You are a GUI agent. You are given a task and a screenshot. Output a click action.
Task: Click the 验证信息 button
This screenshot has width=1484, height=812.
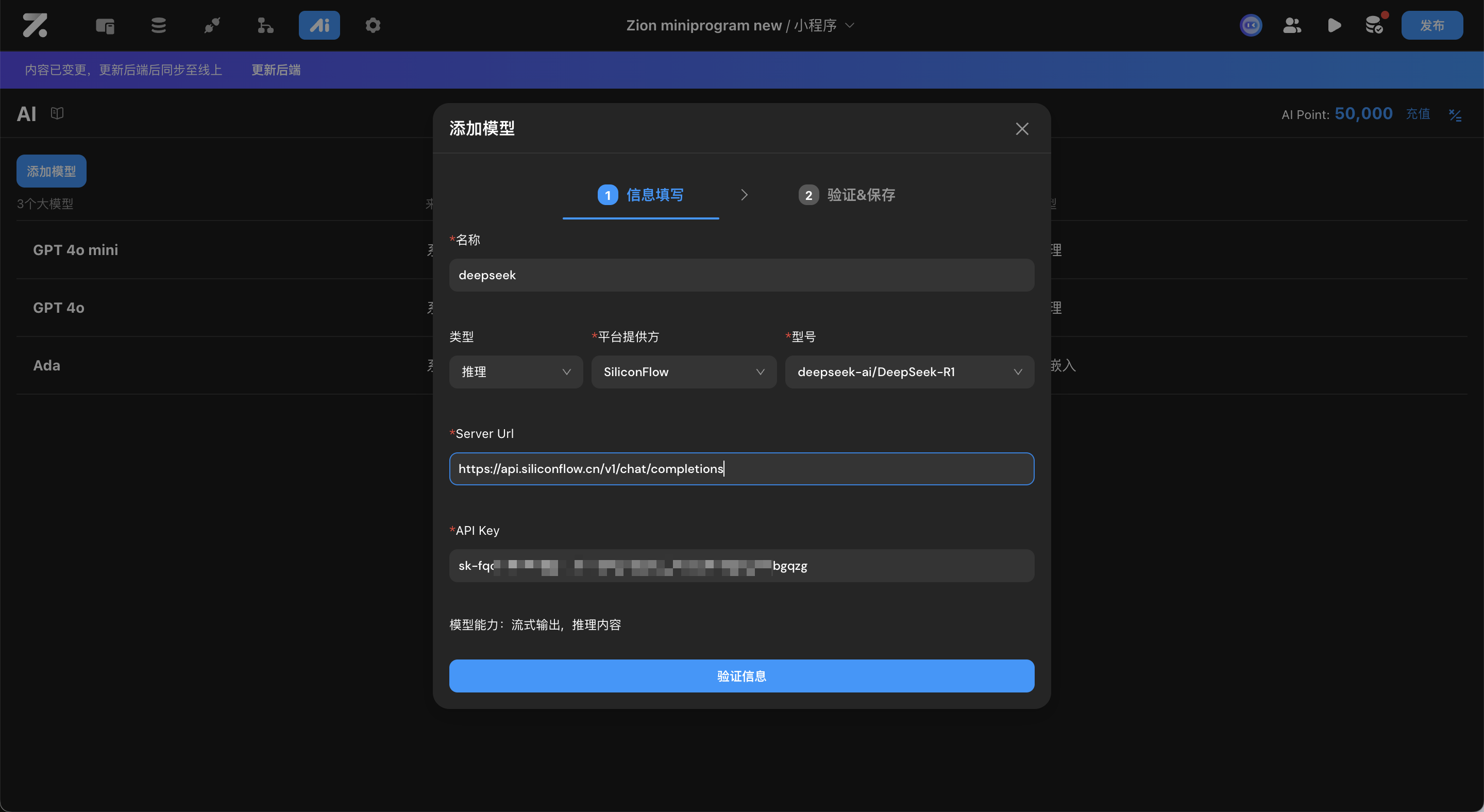coord(742,676)
